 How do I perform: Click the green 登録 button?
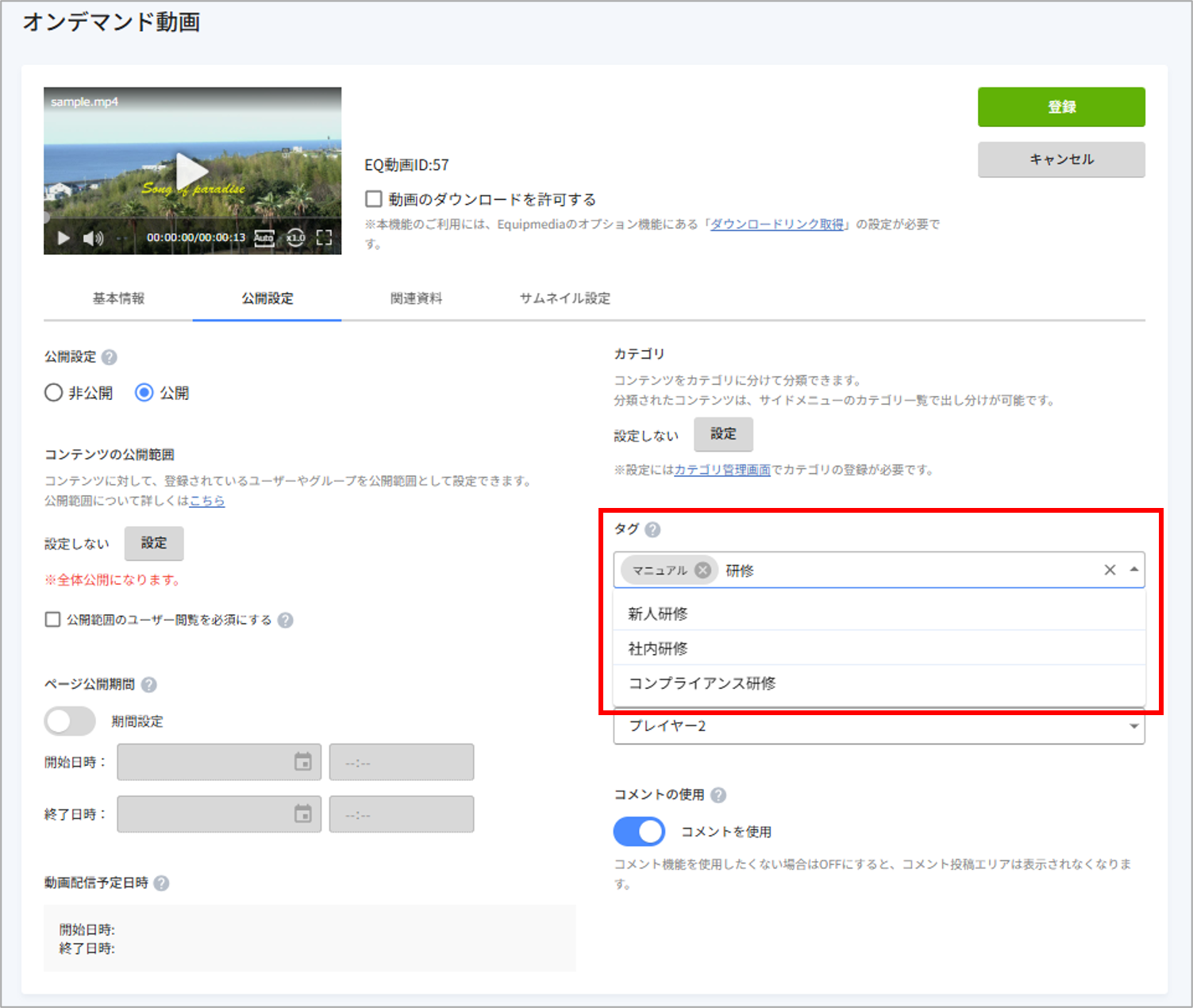(x=1061, y=107)
